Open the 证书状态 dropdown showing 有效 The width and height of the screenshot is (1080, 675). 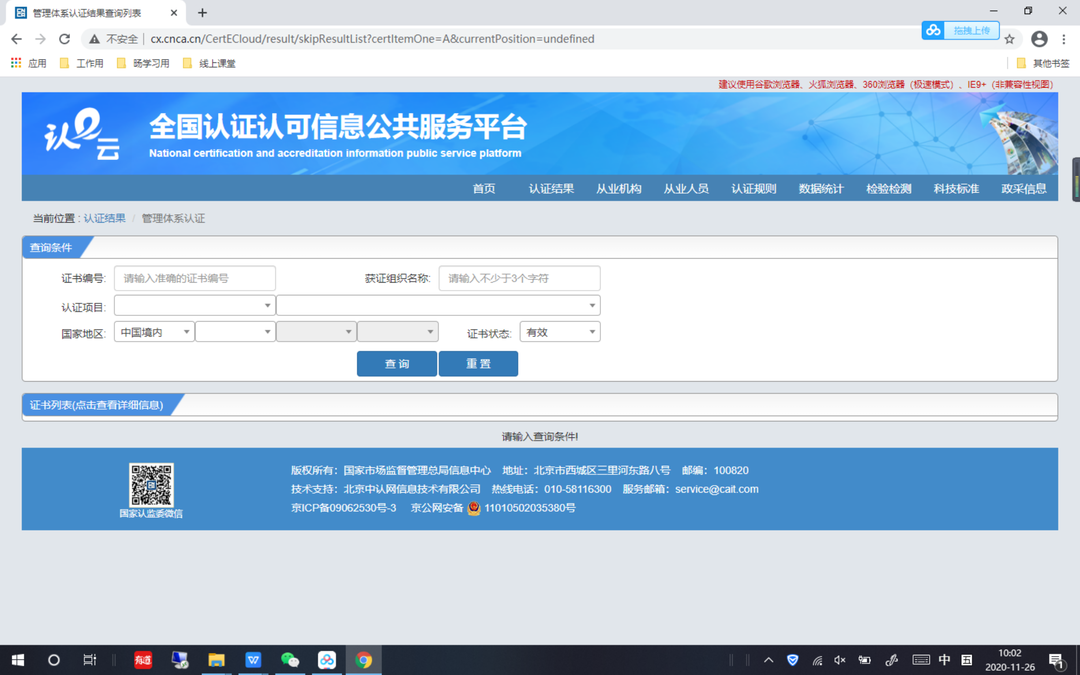(x=559, y=332)
